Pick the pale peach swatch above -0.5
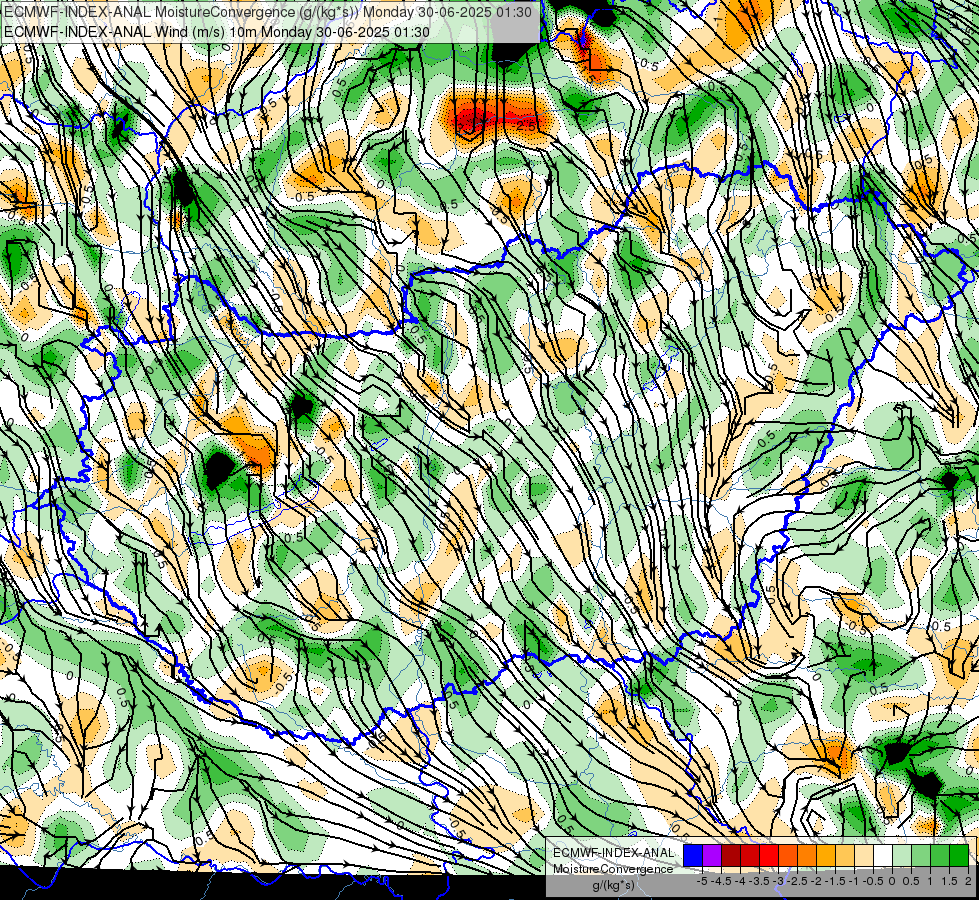Screen dimensions: 979x900 point(864,855)
